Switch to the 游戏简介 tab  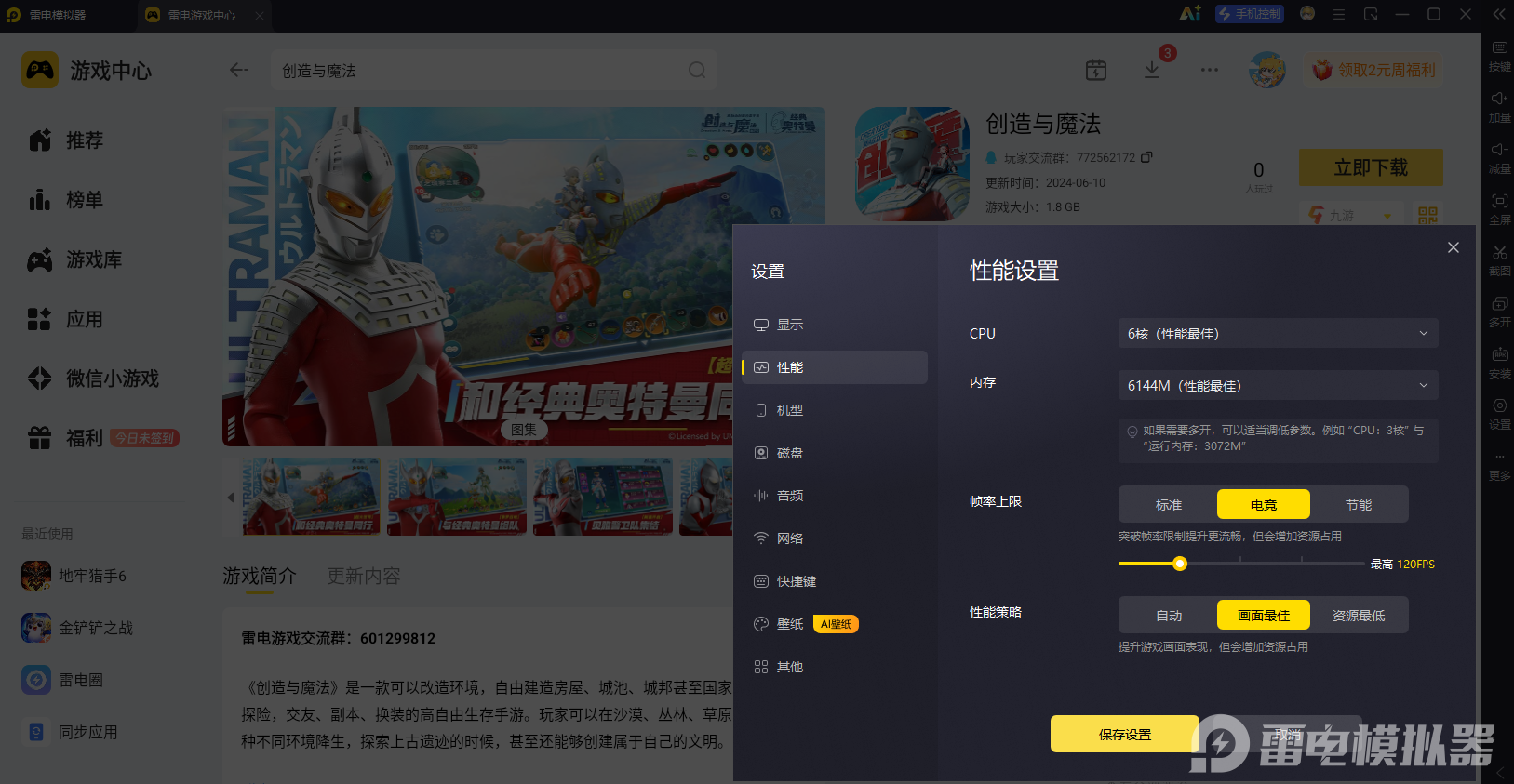(260, 576)
